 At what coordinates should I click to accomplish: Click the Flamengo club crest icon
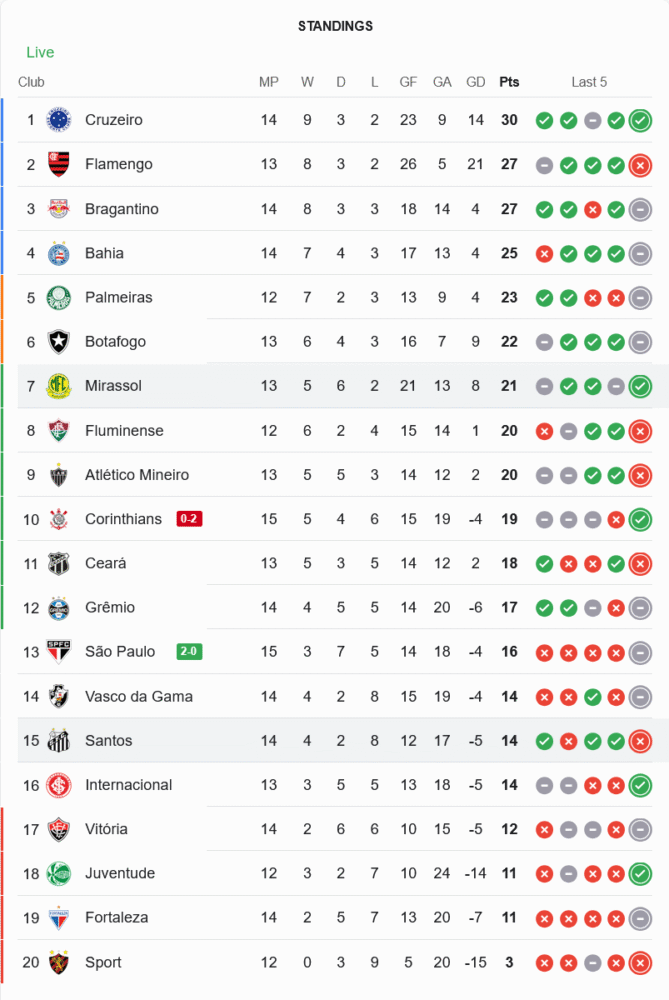coord(59,164)
